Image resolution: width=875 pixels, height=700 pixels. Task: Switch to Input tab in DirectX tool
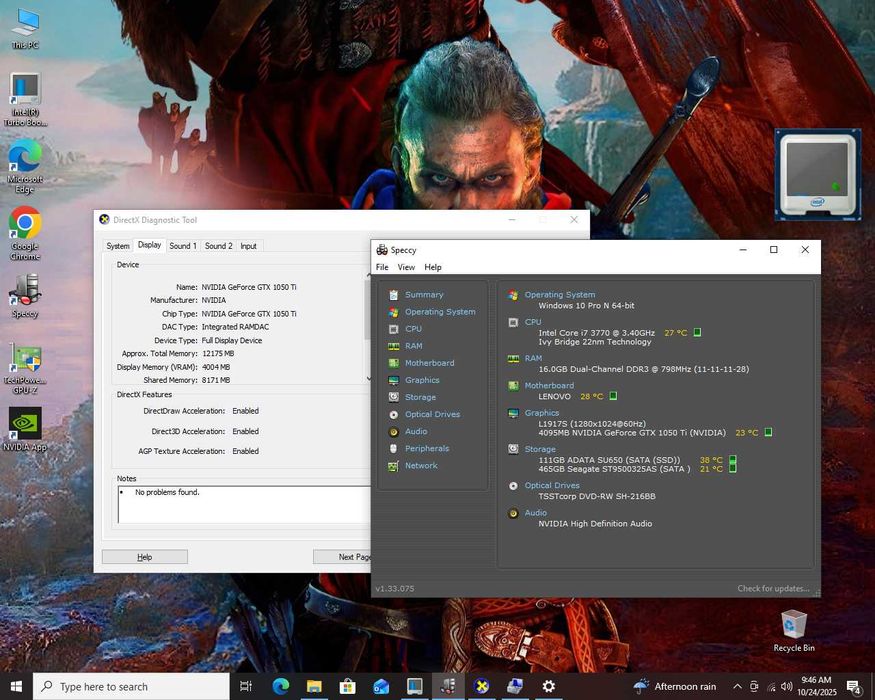click(248, 246)
